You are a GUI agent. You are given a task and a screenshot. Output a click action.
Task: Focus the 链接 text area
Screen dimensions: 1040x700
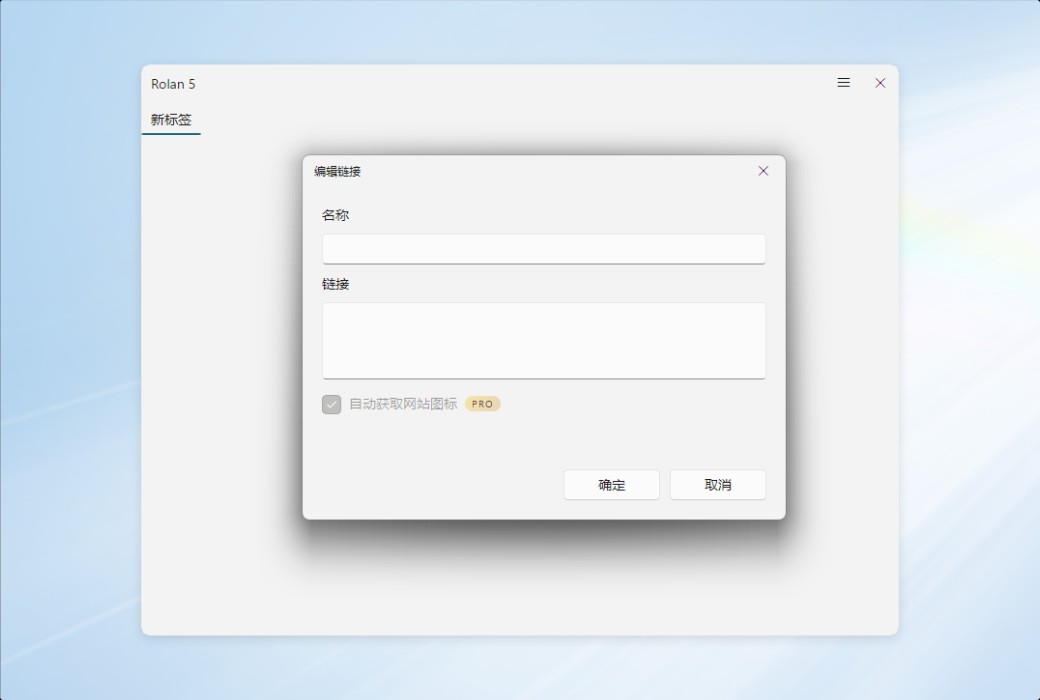click(544, 341)
